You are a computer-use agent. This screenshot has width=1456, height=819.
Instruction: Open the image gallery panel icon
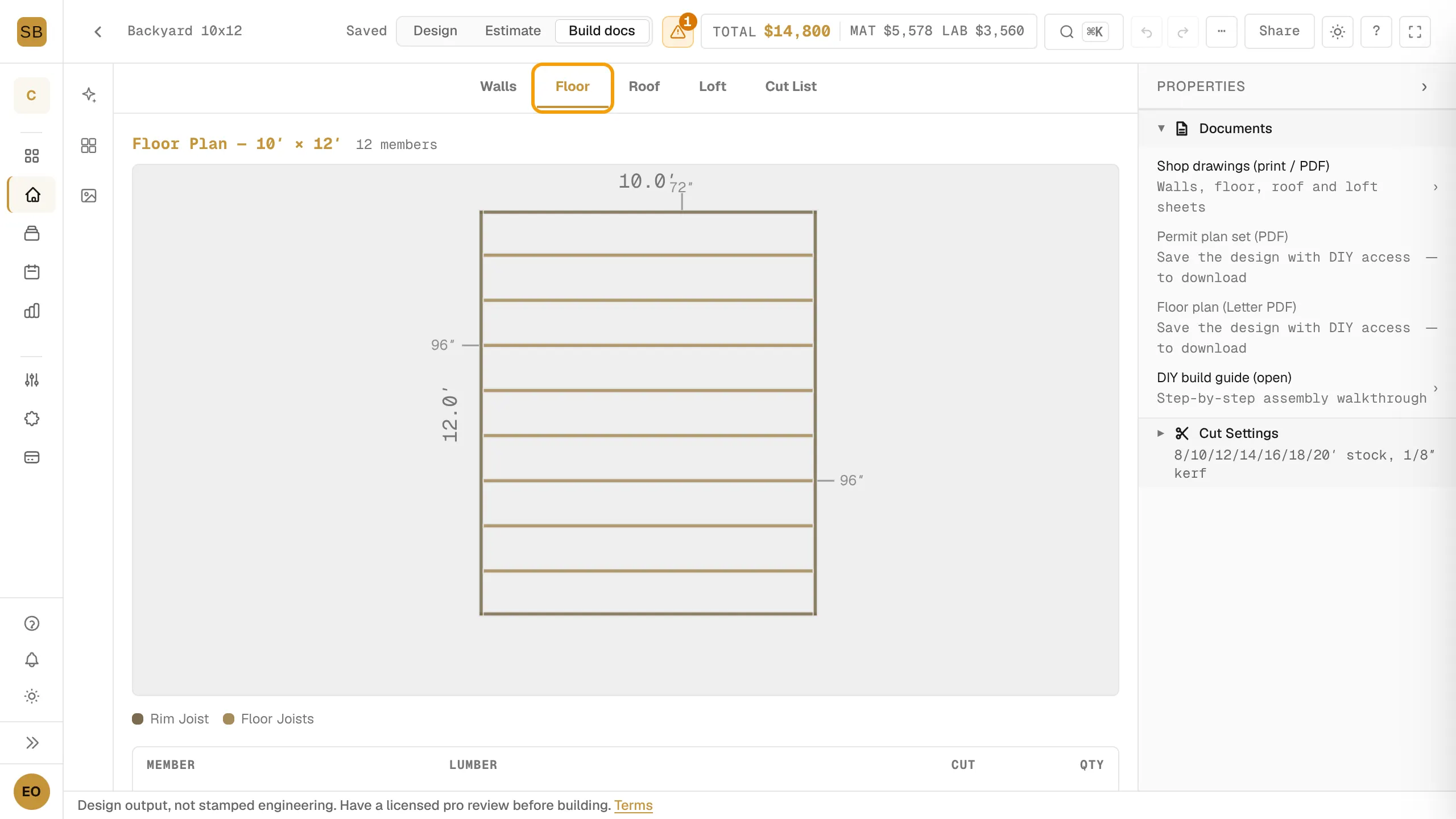click(x=89, y=196)
